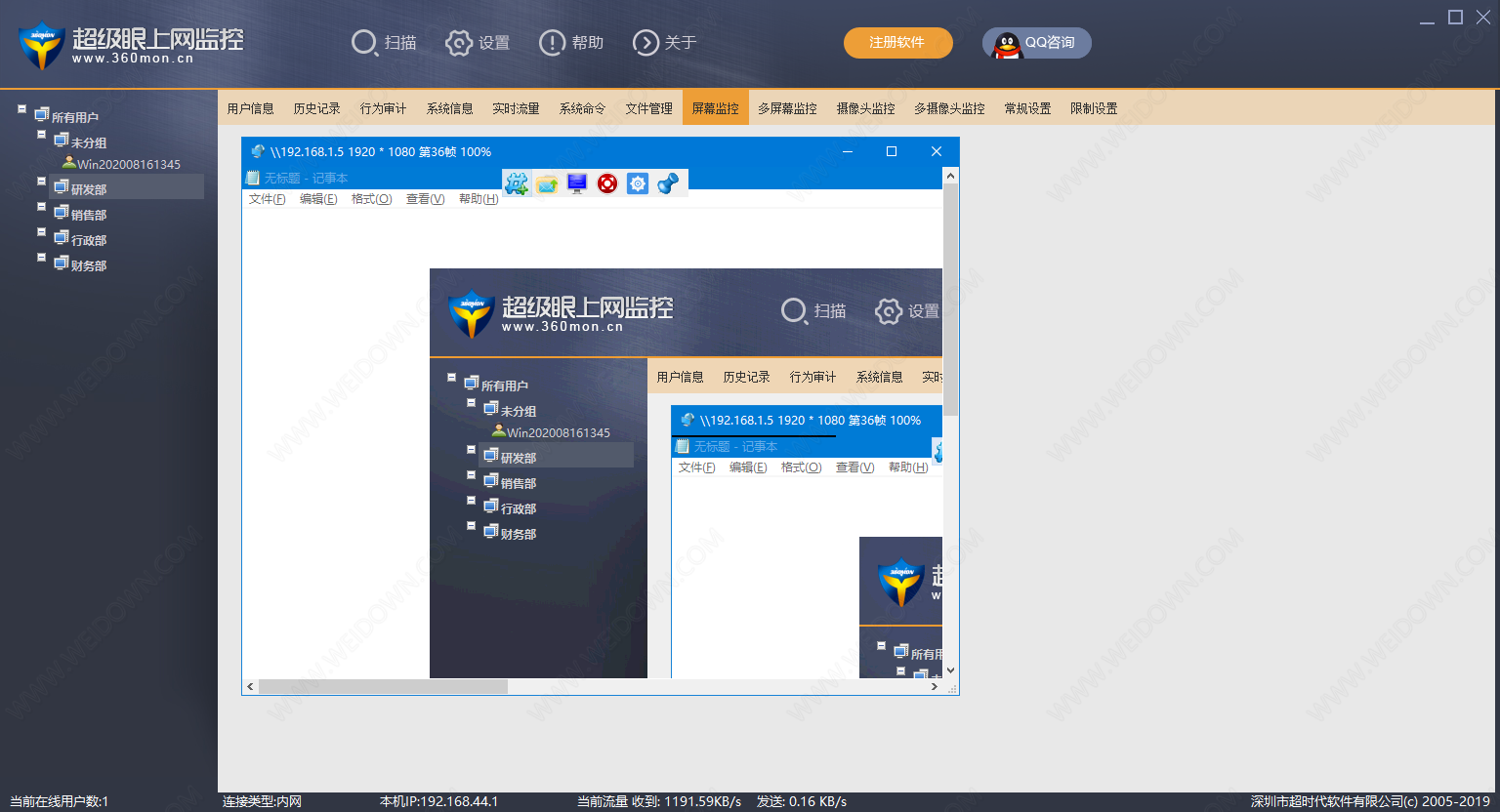Toggle expander beside 研发部
The image size is (1500, 812).
tap(41, 182)
